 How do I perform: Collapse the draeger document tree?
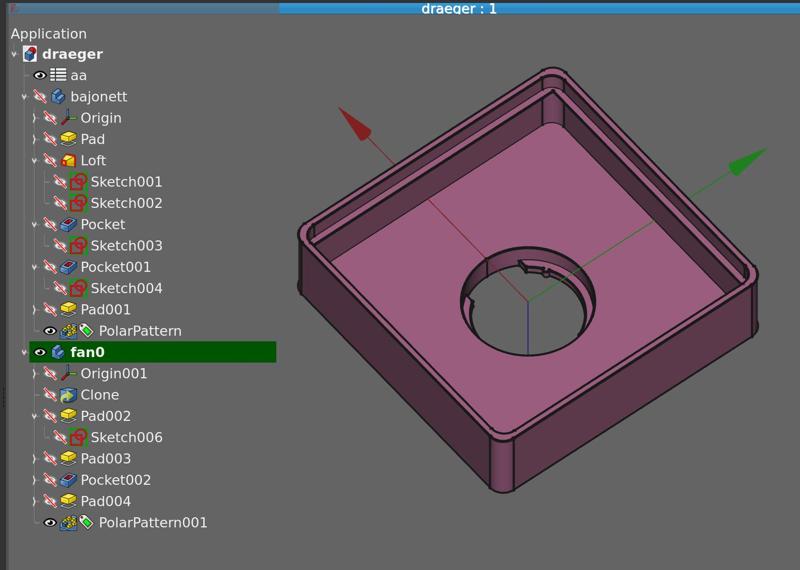point(14,54)
